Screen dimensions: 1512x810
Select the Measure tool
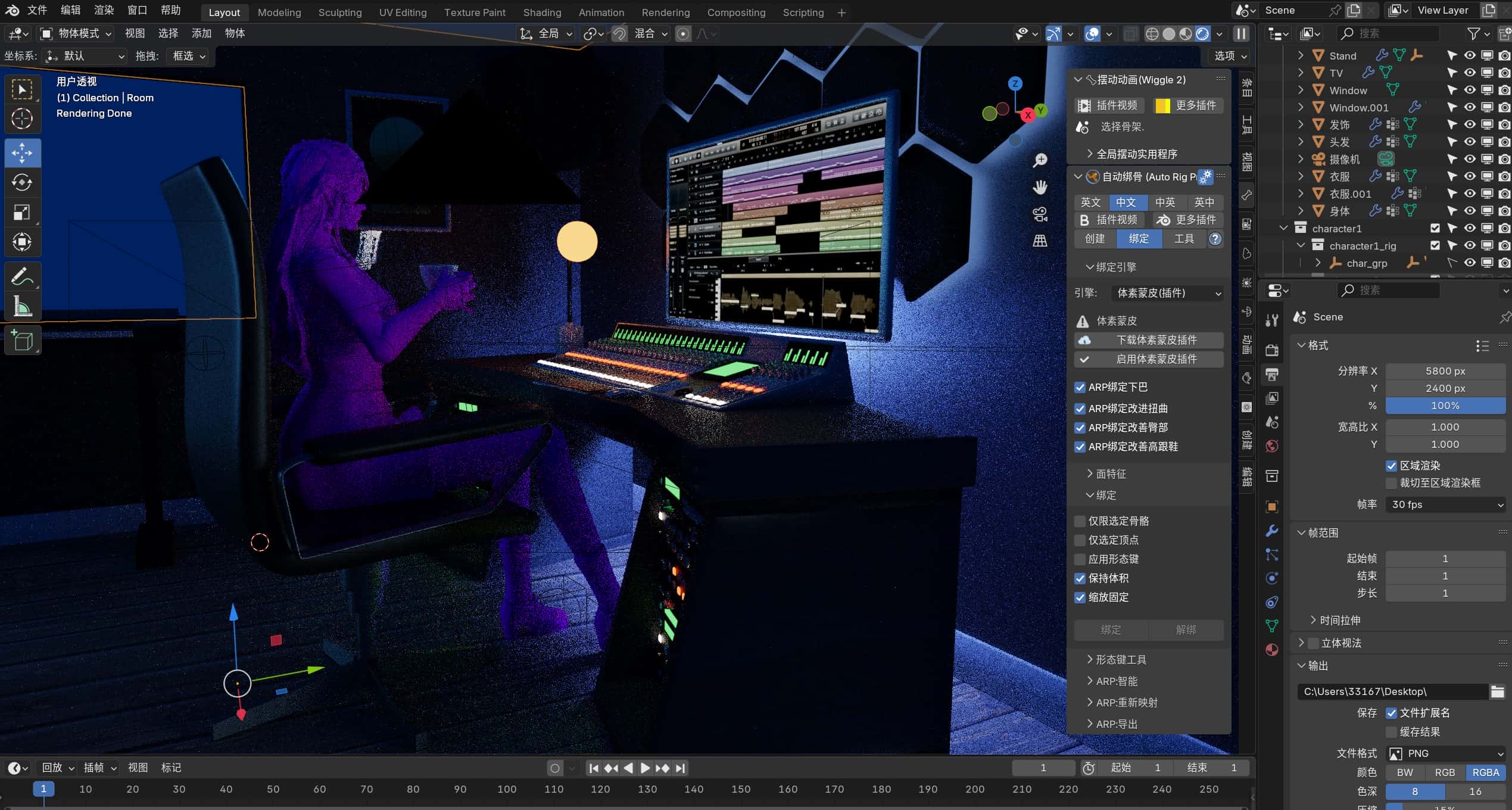click(22, 307)
